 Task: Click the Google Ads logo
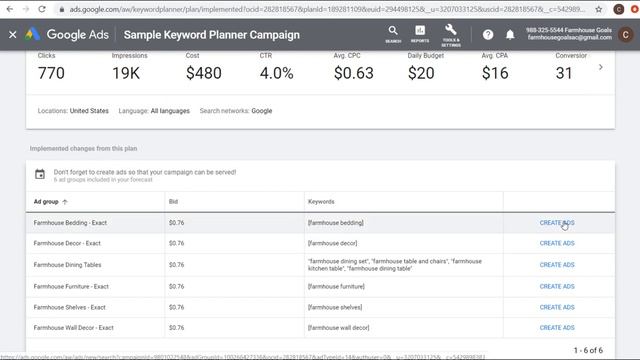(67, 35)
